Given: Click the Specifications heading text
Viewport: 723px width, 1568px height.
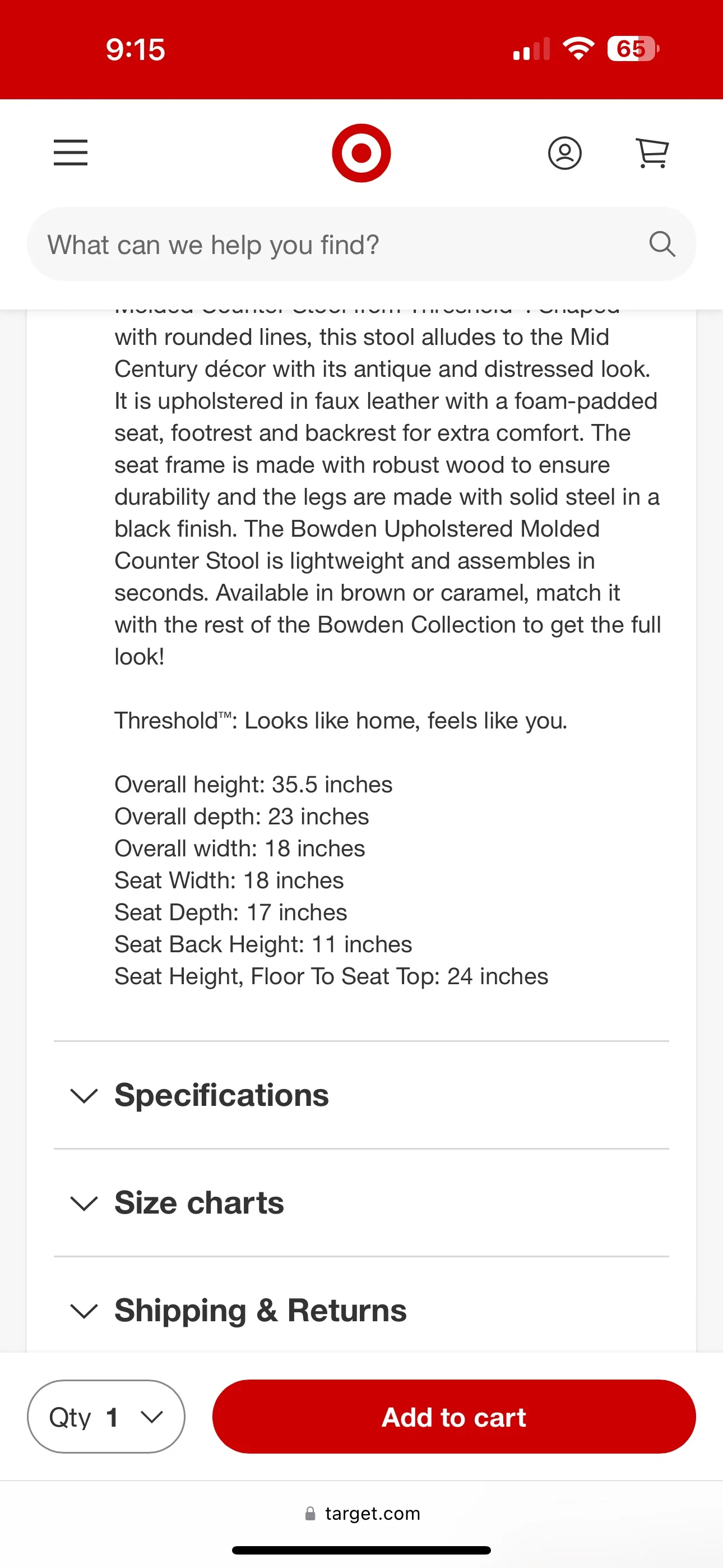Looking at the screenshot, I should [x=221, y=1095].
